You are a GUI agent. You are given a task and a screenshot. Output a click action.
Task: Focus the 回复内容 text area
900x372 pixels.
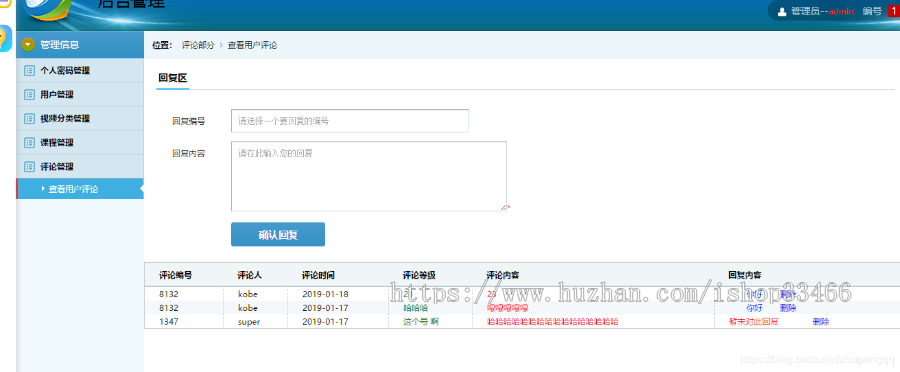click(368, 176)
